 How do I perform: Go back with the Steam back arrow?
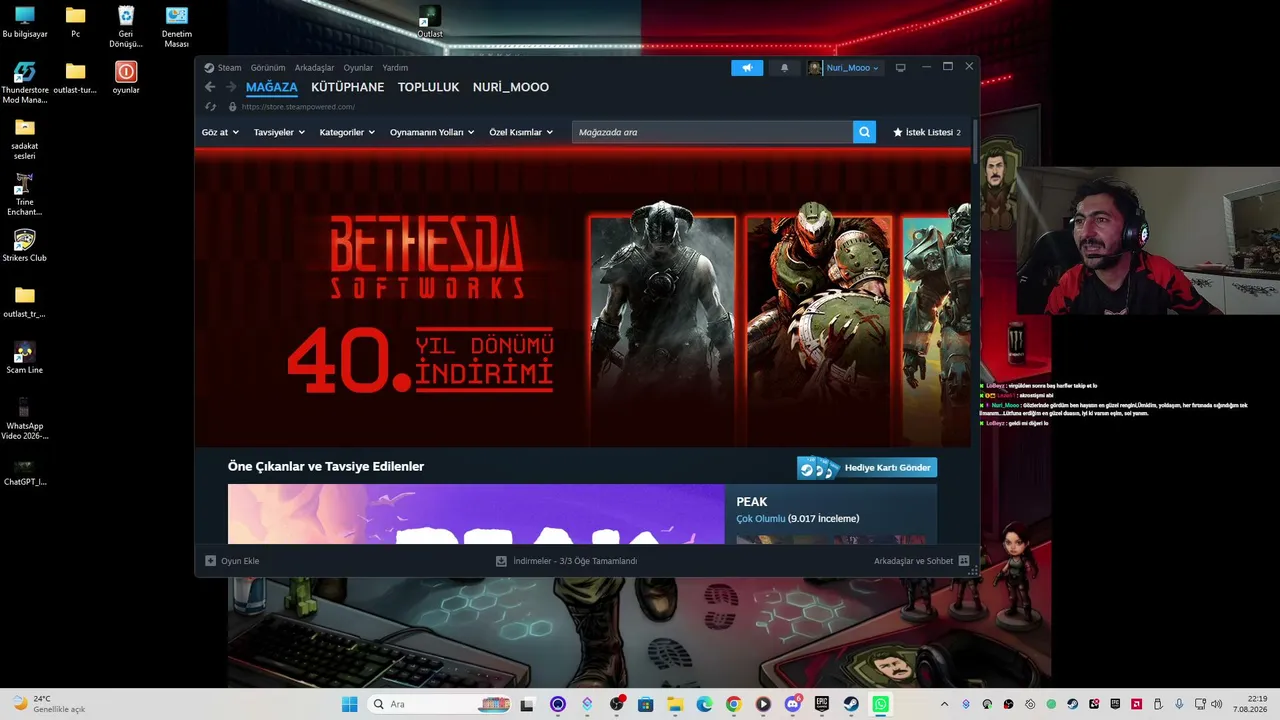(210, 87)
